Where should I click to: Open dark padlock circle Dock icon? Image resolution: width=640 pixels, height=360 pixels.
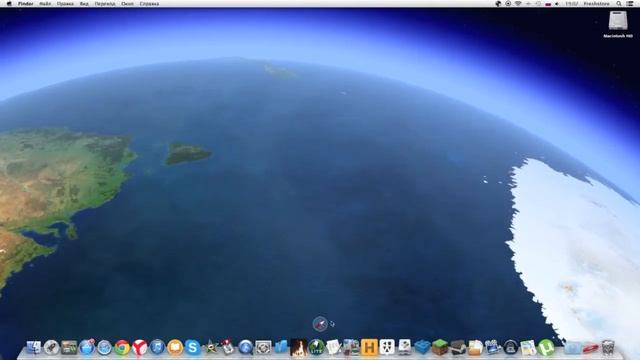click(x=511, y=347)
